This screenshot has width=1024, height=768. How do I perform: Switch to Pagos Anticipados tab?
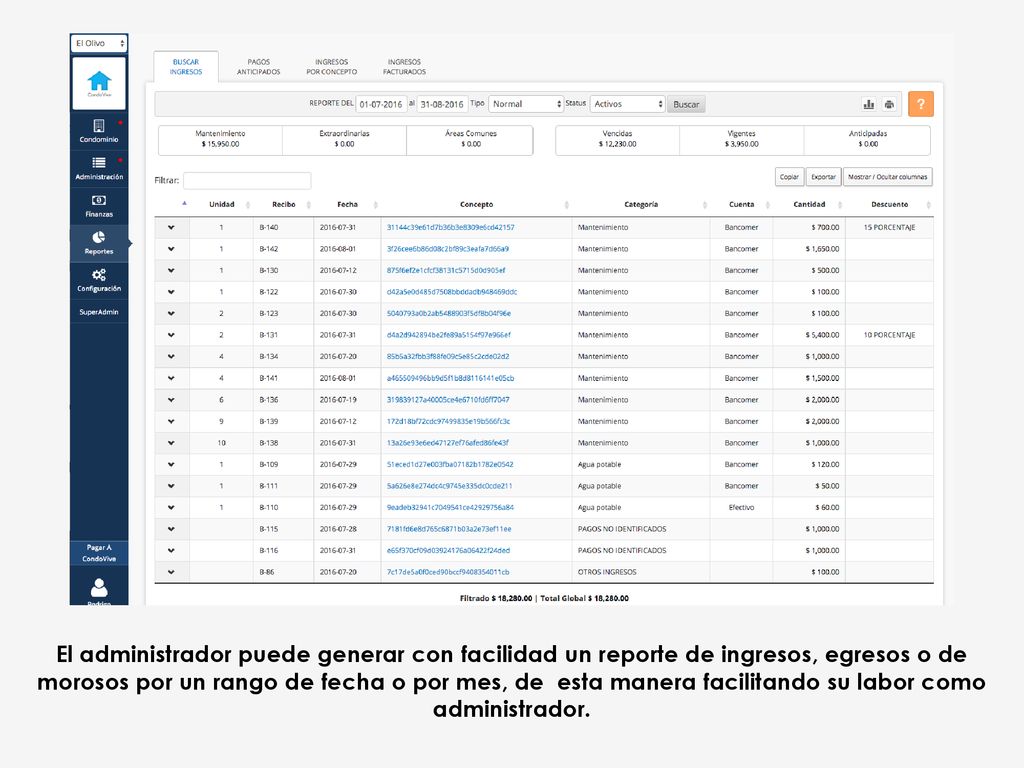click(x=259, y=67)
